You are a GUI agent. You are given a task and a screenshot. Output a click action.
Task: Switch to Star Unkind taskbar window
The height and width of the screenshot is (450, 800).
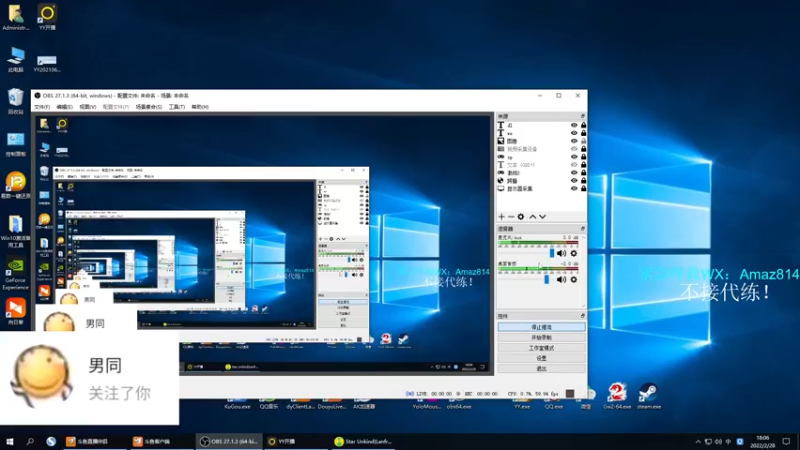[363, 441]
